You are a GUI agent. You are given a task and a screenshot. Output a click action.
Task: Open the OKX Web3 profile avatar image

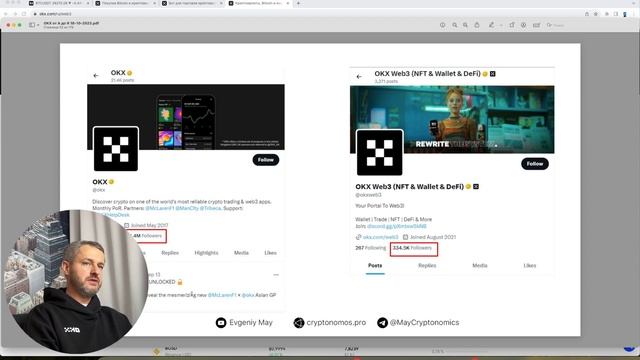point(380,153)
